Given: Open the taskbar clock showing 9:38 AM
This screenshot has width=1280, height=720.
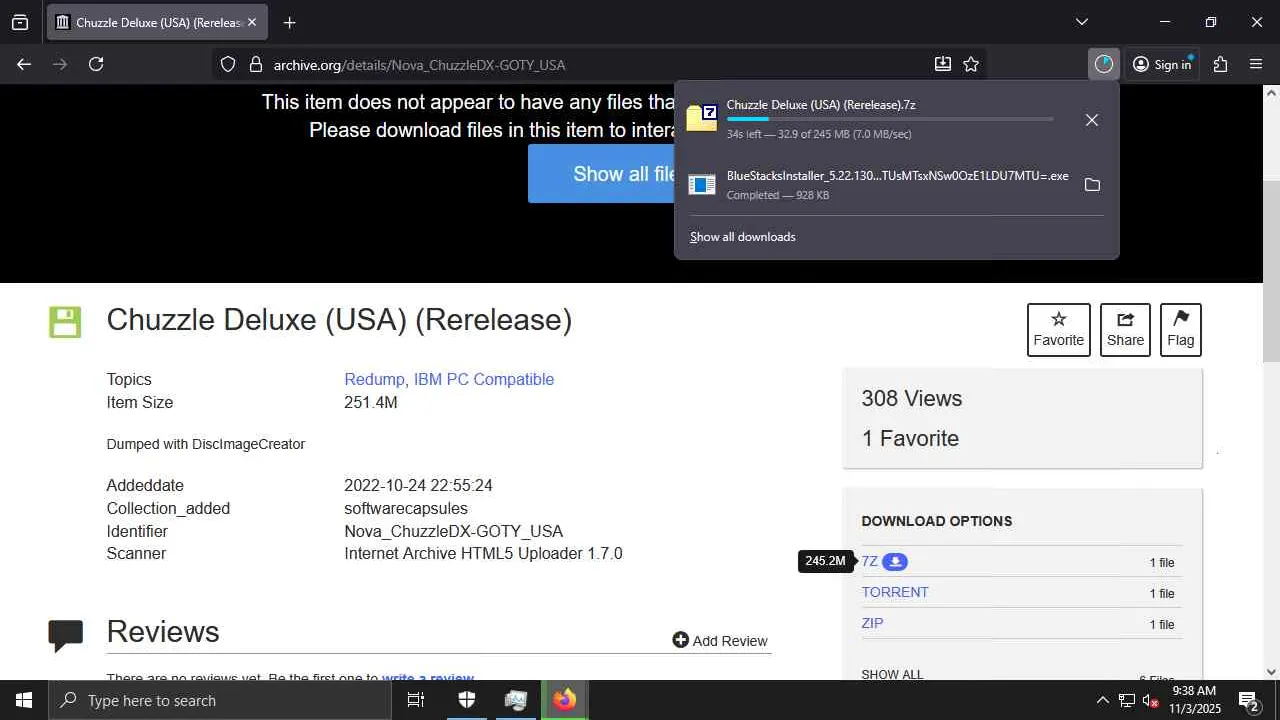Looking at the screenshot, I should click(x=1194, y=700).
